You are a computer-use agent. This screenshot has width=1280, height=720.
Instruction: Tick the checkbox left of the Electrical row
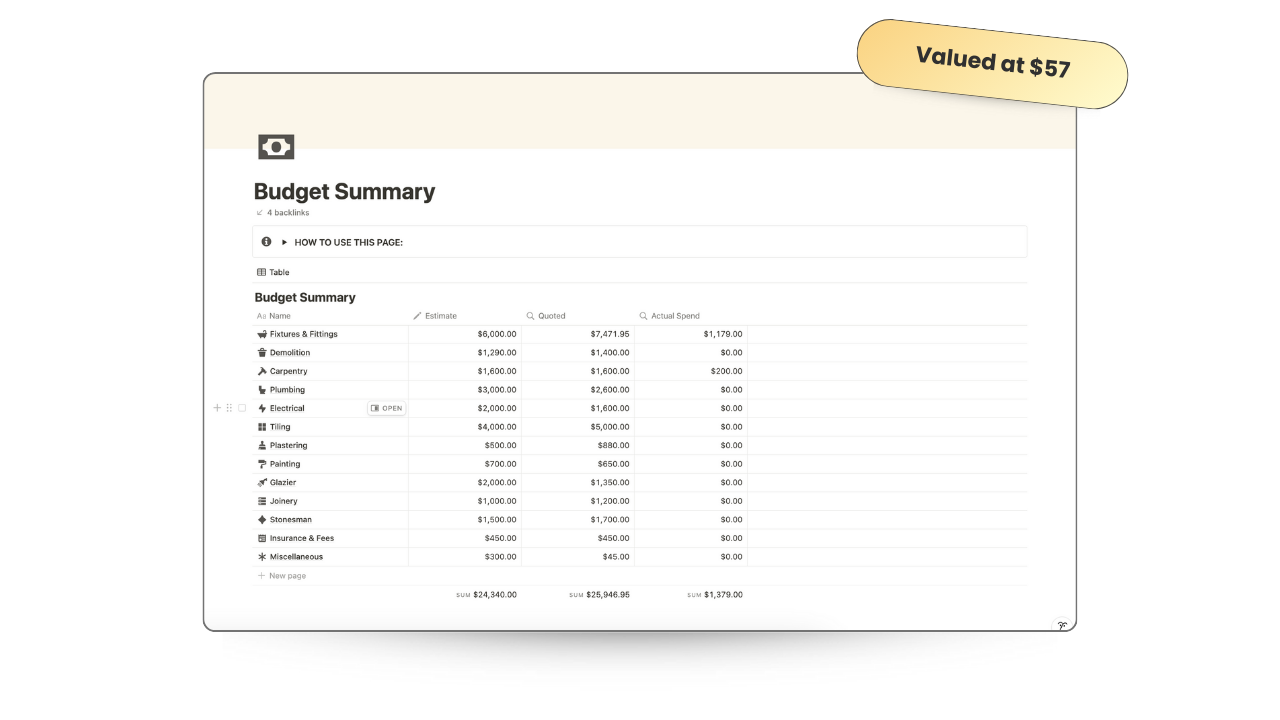[242, 408]
